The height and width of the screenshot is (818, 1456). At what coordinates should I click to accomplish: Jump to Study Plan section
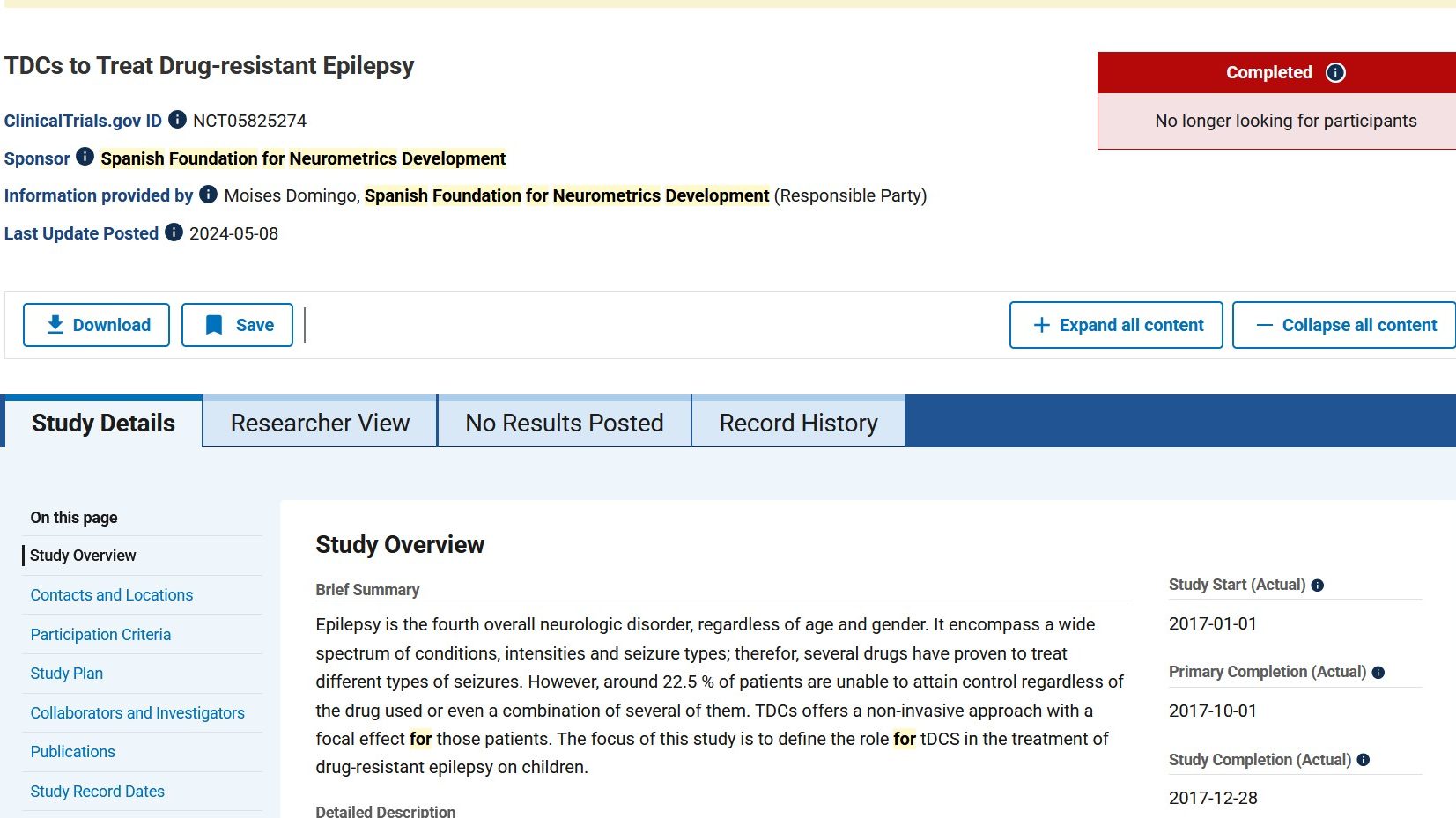click(x=66, y=674)
